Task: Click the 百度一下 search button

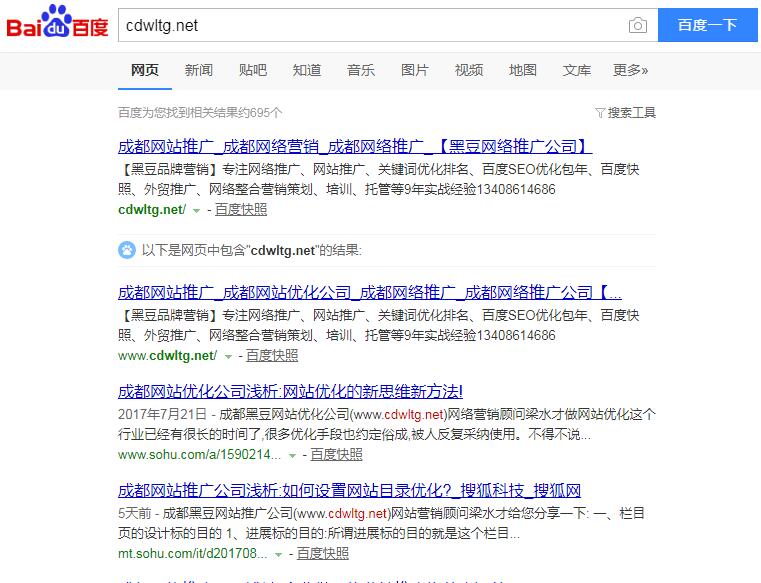Action: (x=707, y=25)
